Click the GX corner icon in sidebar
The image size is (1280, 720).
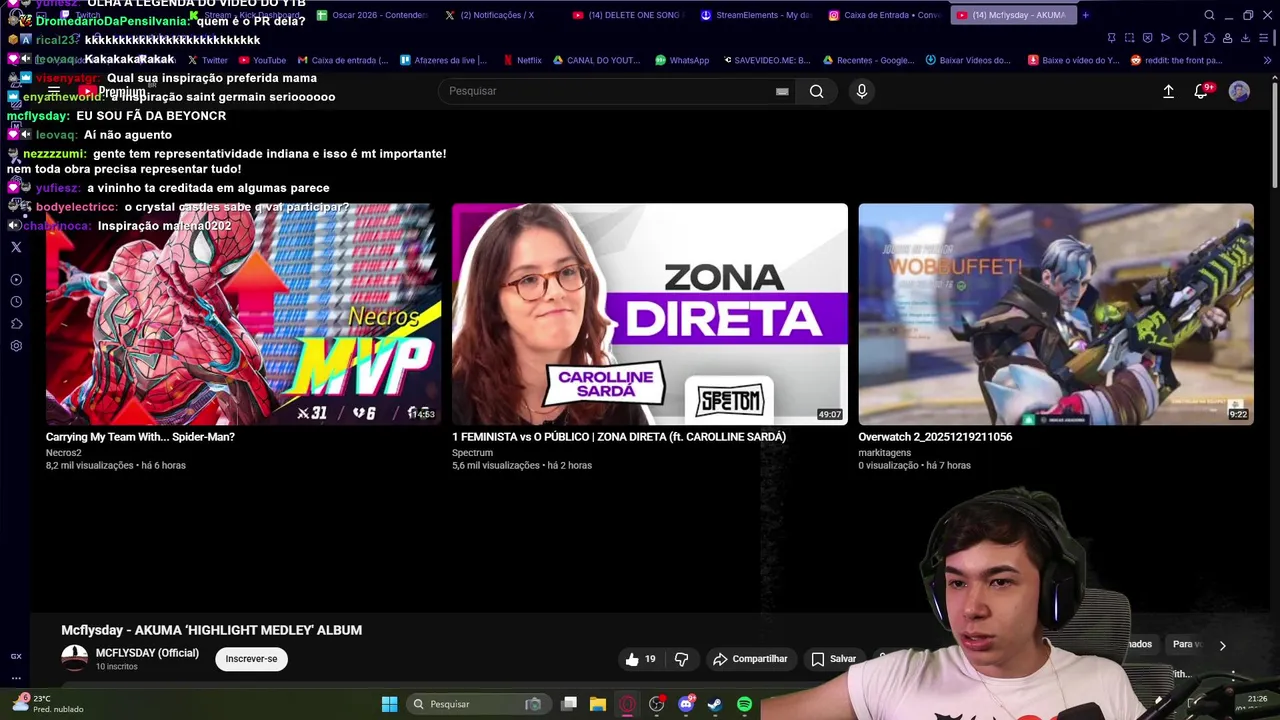point(16,656)
